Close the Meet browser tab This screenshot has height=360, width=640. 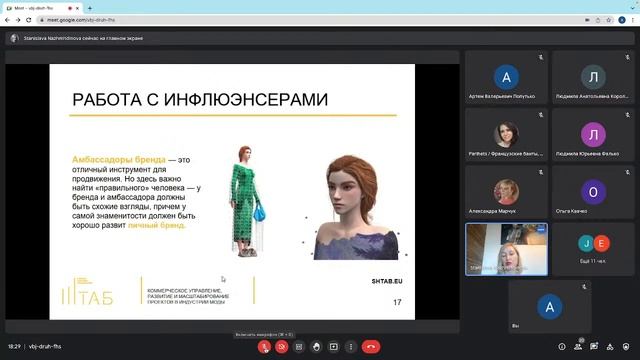[77, 8]
